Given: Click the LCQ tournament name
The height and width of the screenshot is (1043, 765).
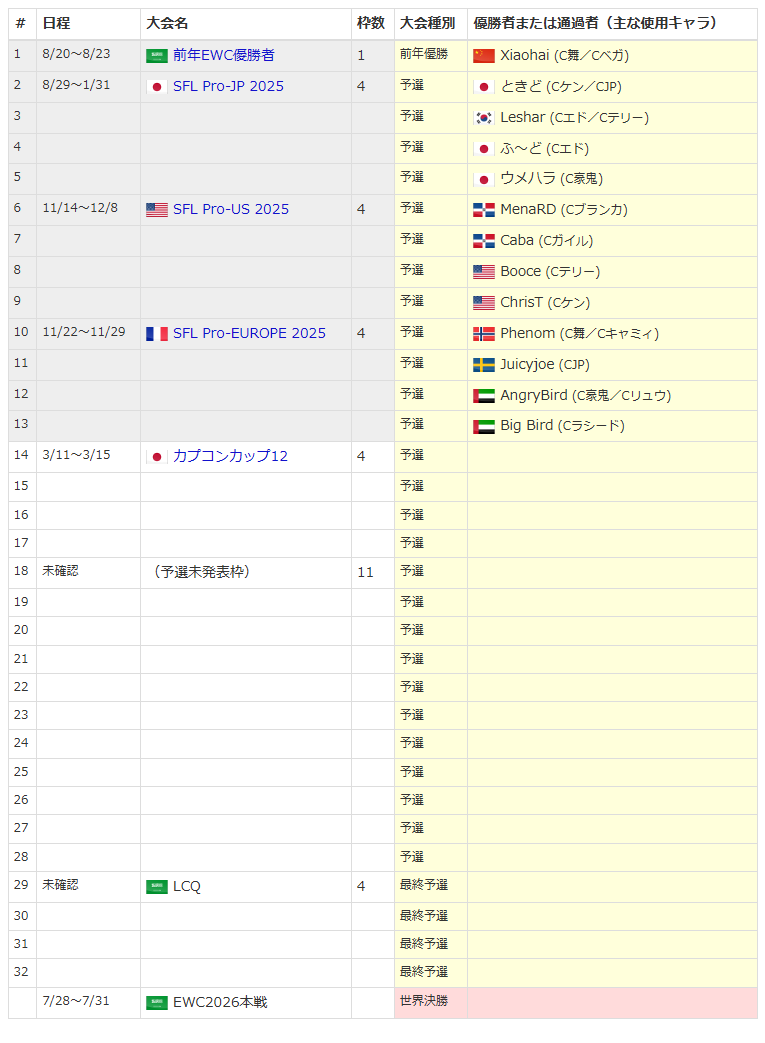Looking at the screenshot, I should [187, 887].
